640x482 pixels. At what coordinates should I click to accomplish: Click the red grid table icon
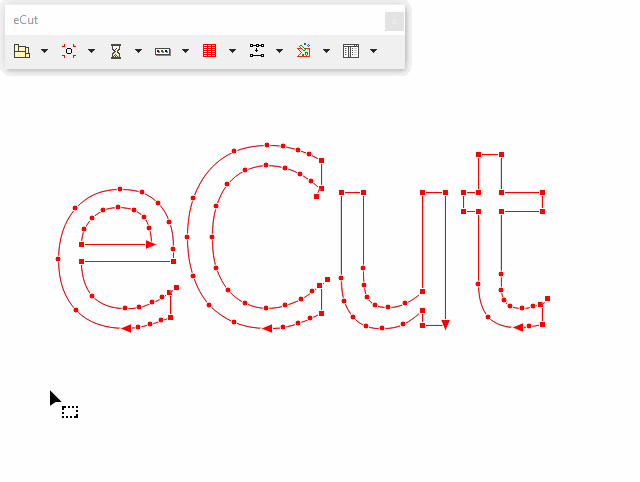(209, 51)
